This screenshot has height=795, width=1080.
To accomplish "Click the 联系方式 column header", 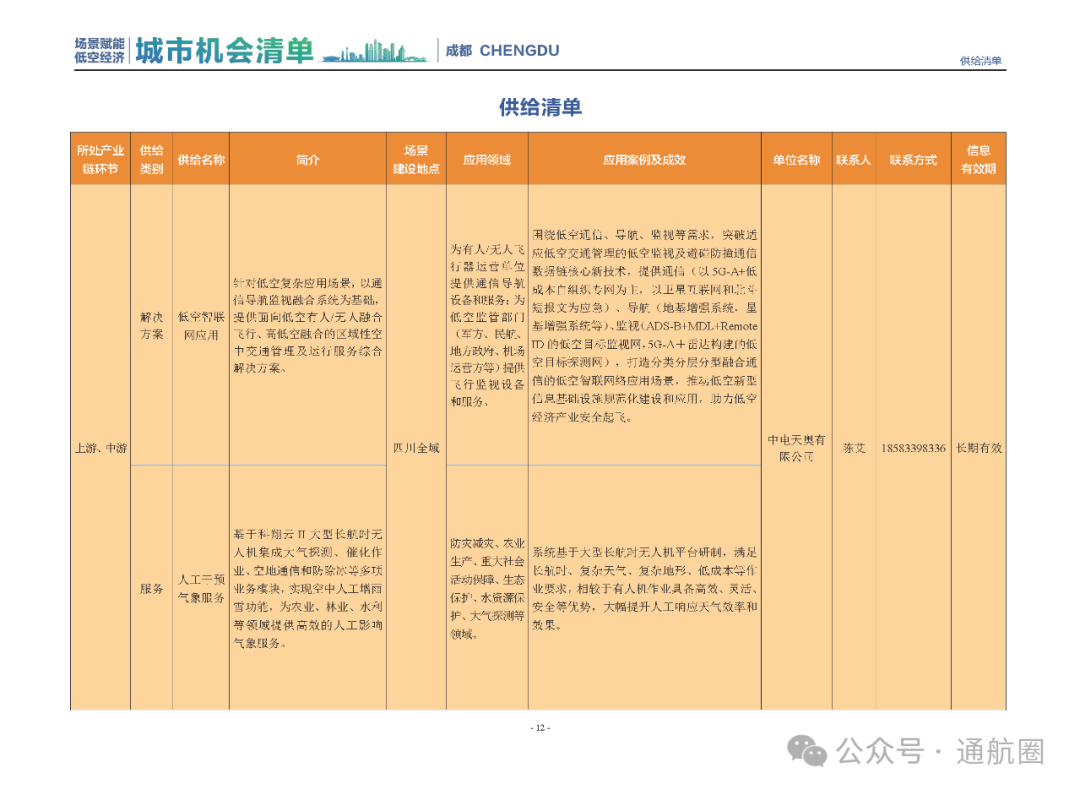I will coord(913,160).
